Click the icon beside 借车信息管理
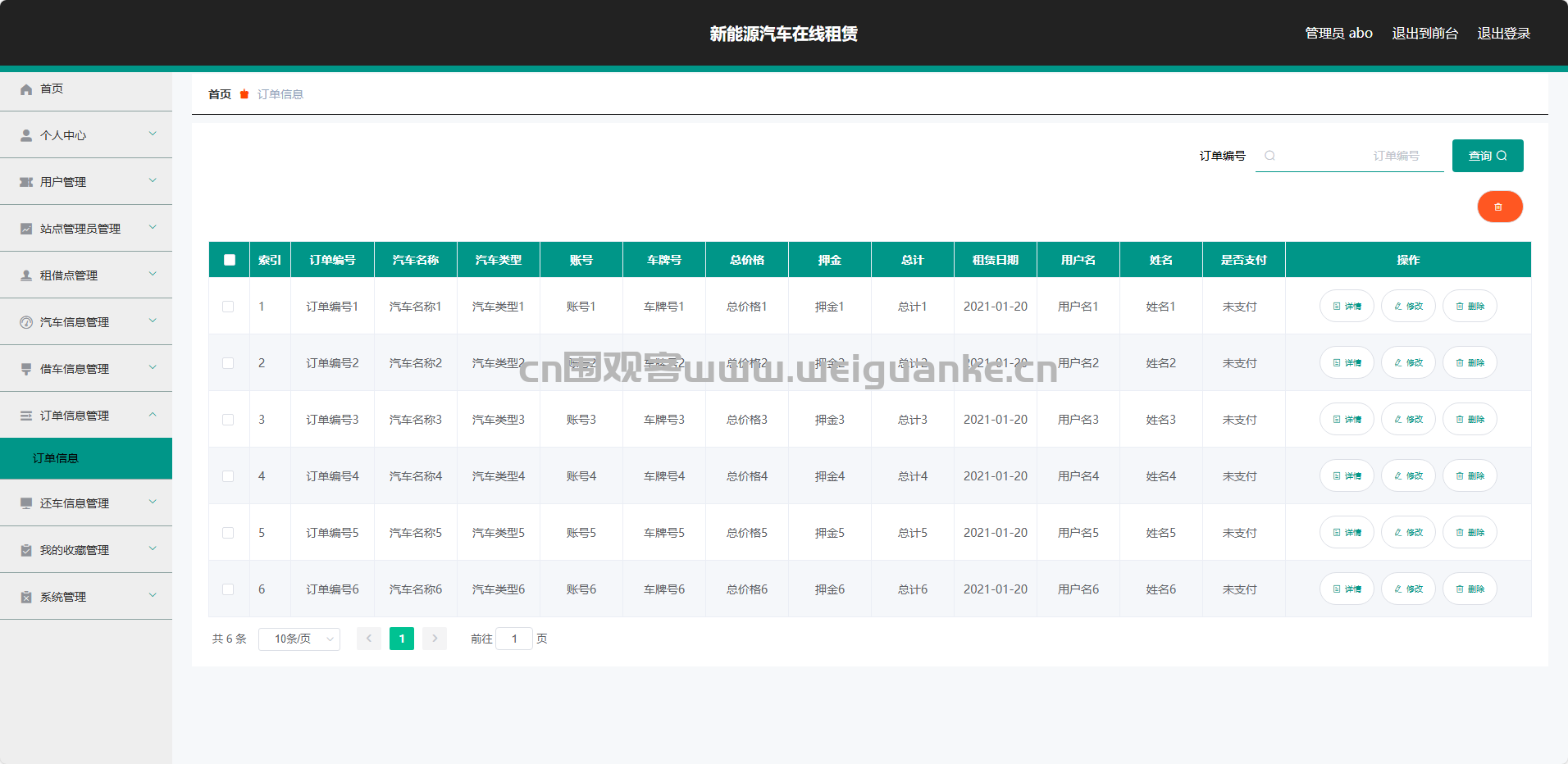1568x764 pixels. (26, 369)
